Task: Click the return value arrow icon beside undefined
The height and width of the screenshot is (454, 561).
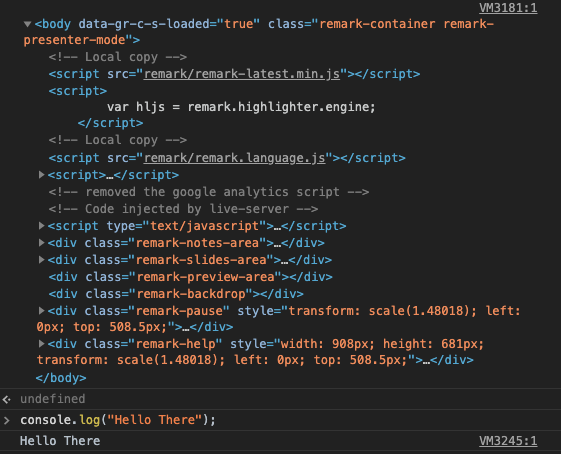Action: coord(7,399)
